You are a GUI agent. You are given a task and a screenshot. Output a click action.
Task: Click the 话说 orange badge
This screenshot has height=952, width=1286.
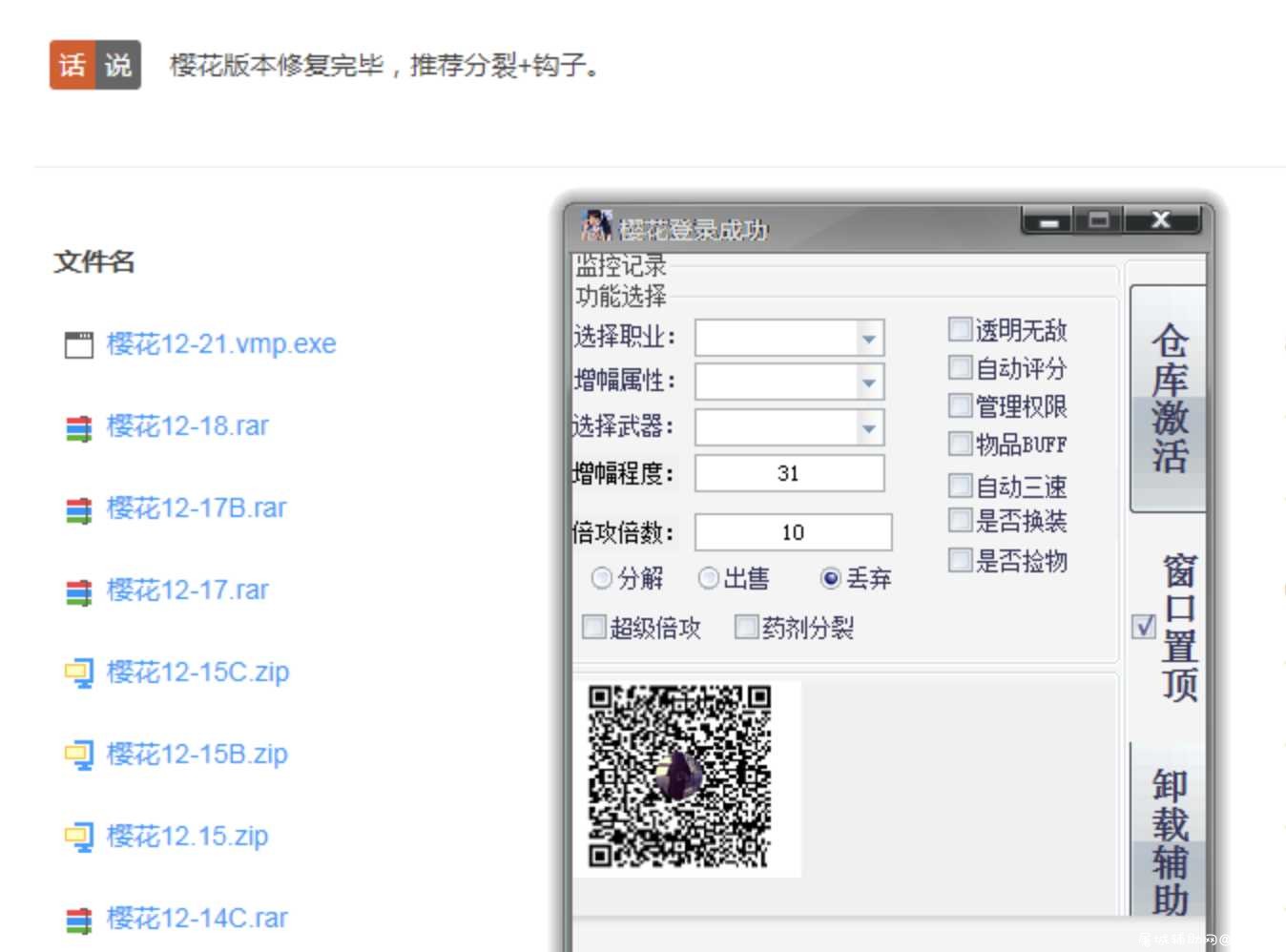[x=95, y=65]
